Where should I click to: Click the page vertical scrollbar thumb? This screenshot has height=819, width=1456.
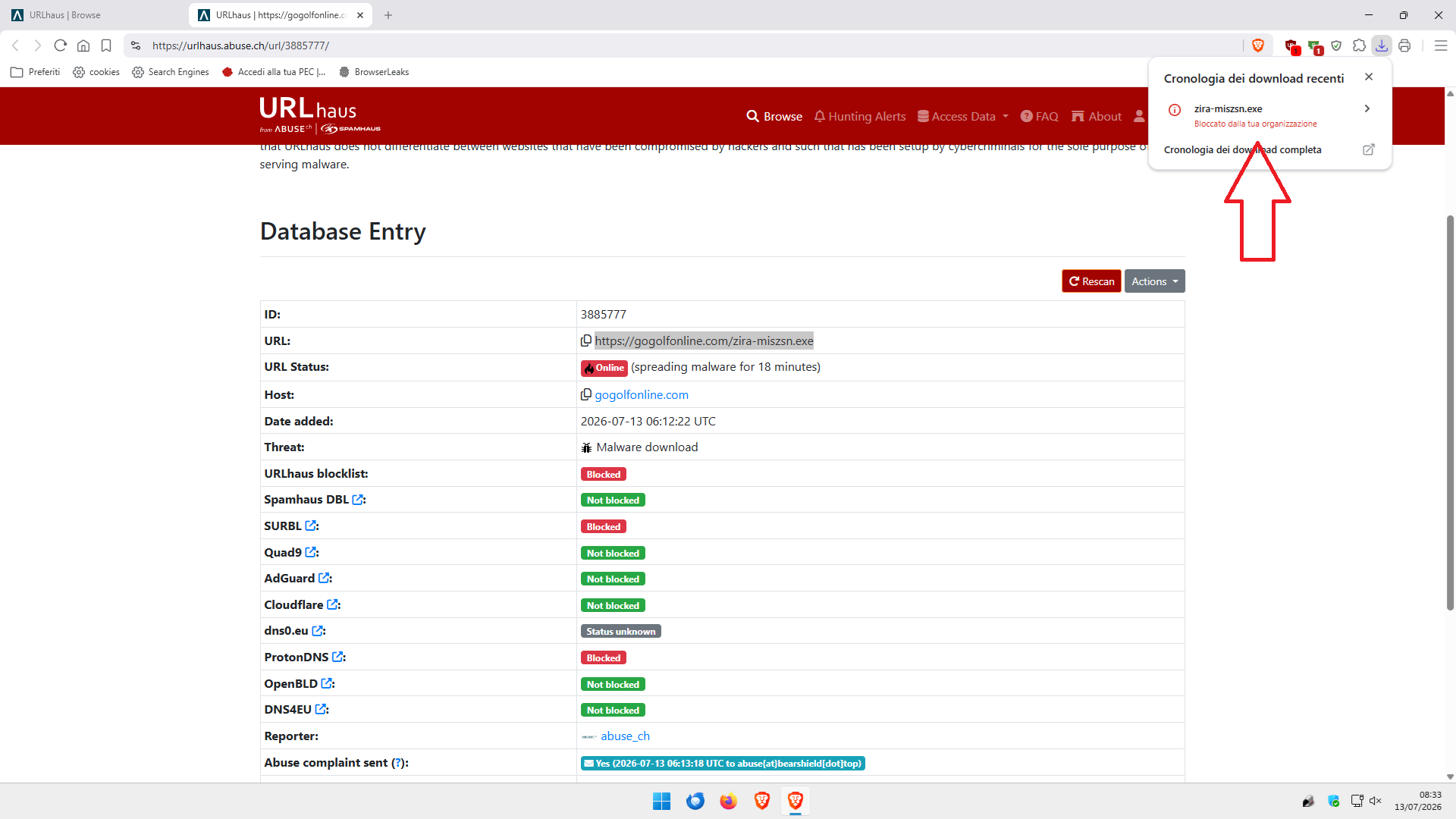(x=1450, y=413)
